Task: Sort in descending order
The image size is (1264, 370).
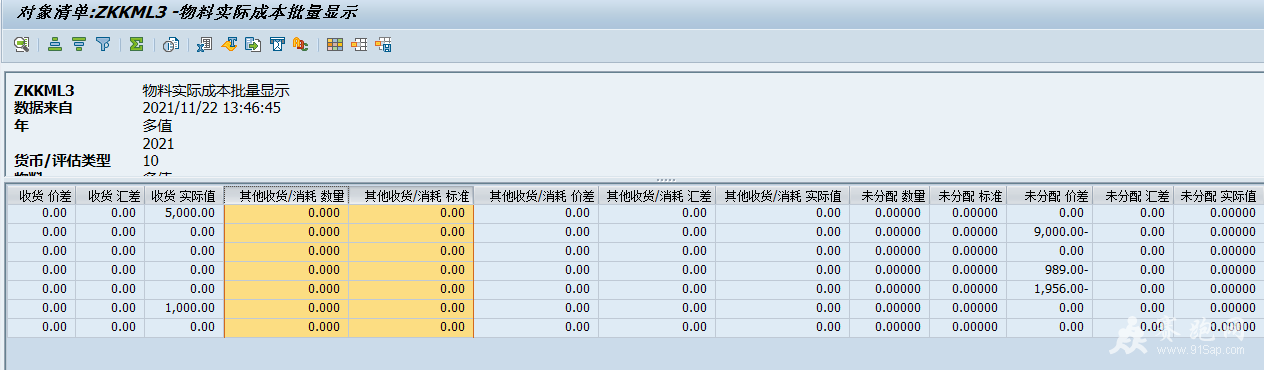Action: click(x=79, y=45)
